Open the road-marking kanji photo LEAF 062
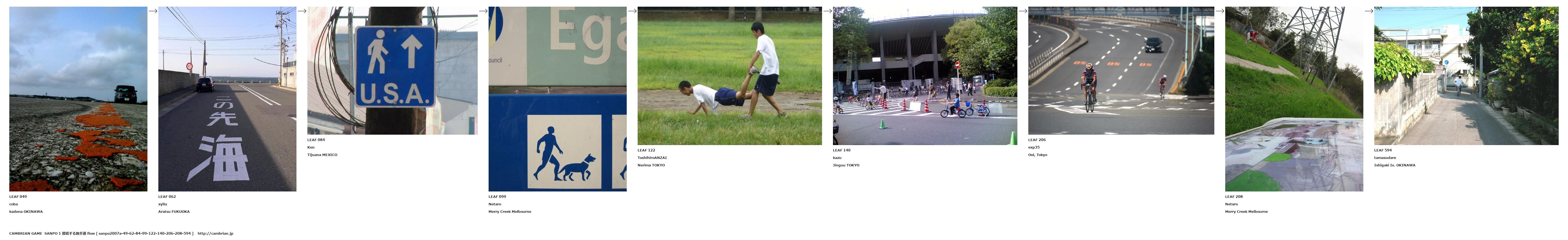 (x=227, y=99)
